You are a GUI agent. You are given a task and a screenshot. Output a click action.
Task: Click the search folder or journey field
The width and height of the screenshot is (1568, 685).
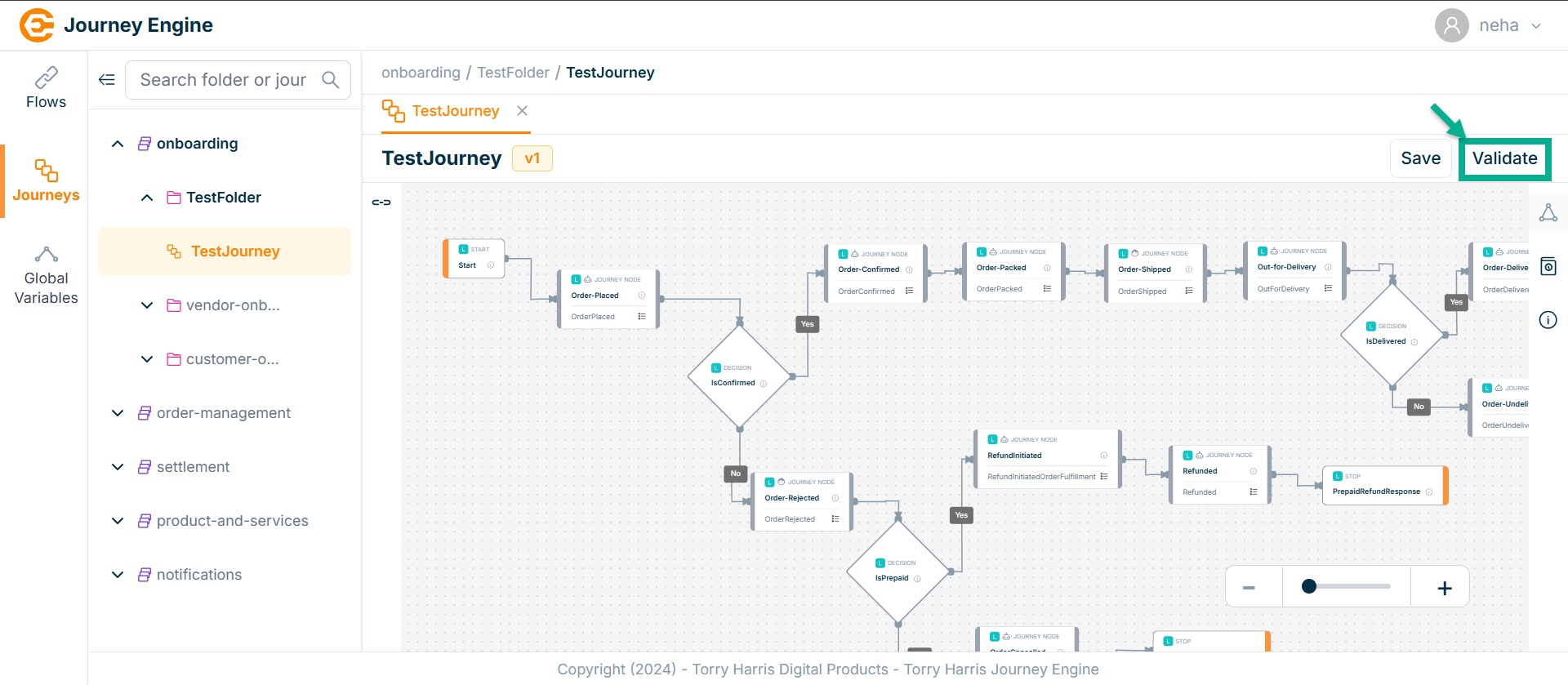223,80
